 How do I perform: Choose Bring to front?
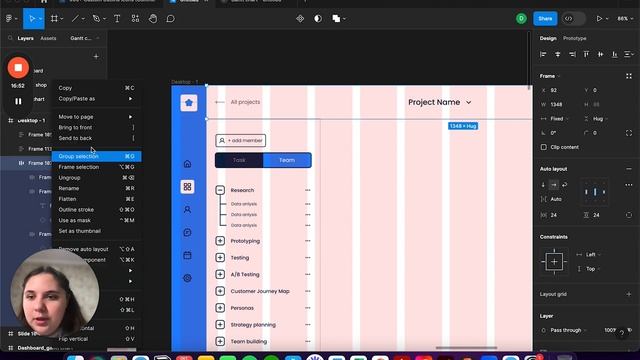(x=96, y=127)
